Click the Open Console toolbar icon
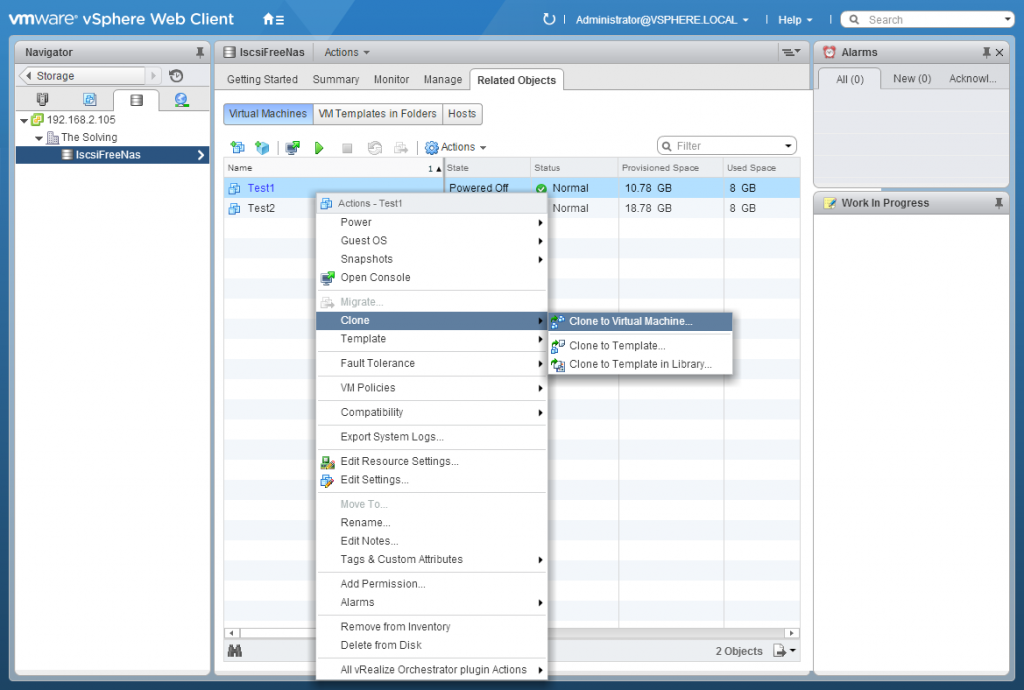Viewport: 1024px width, 690px height. tap(292, 147)
